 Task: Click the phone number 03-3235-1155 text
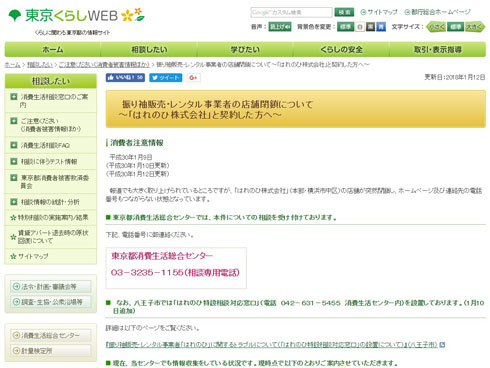[147, 273]
